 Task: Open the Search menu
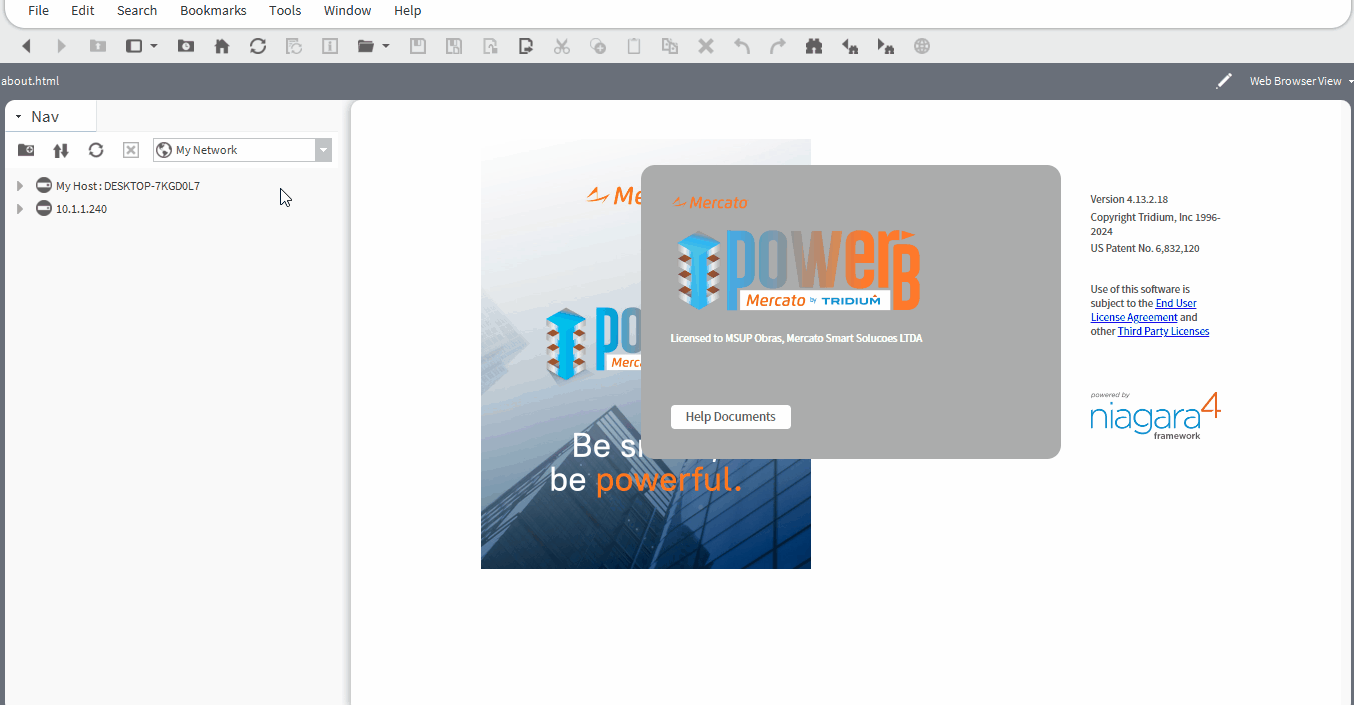(x=137, y=11)
